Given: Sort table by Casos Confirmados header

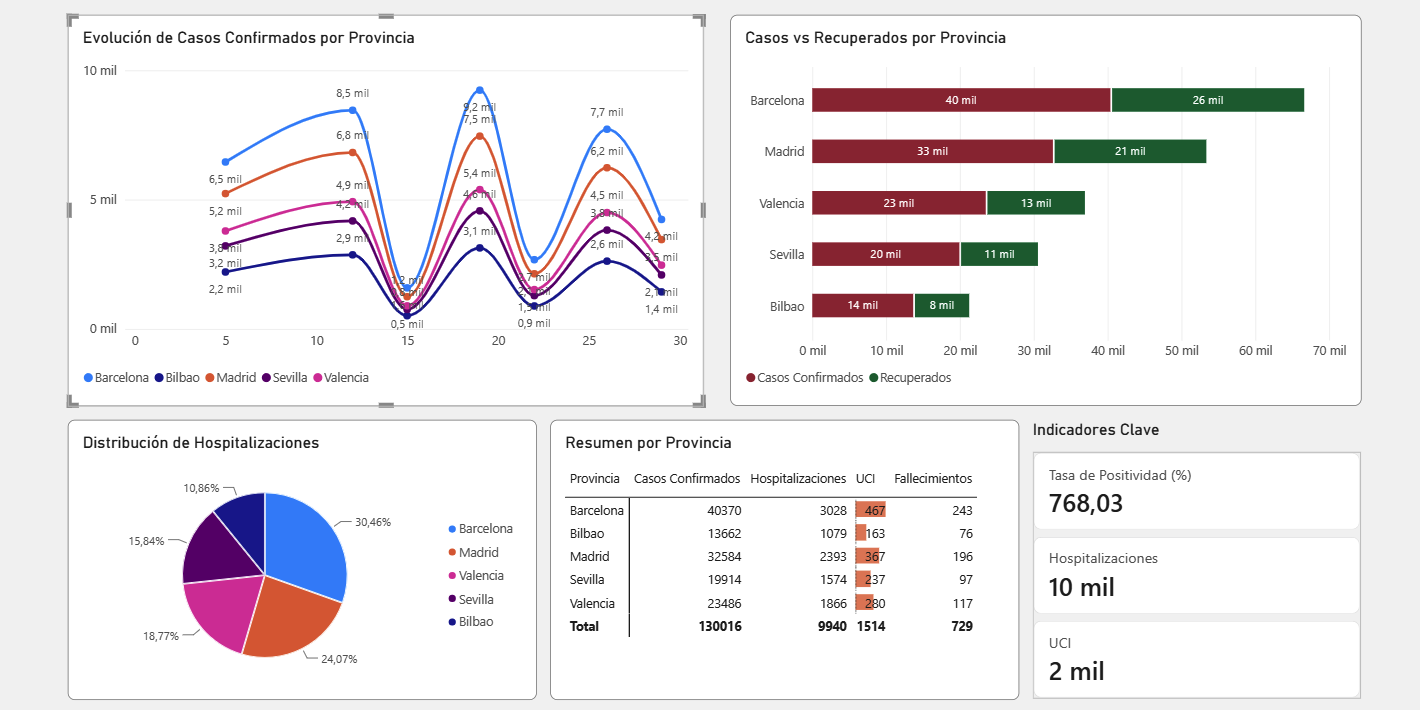Looking at the screenshot, I should click(x=687, y=479).
